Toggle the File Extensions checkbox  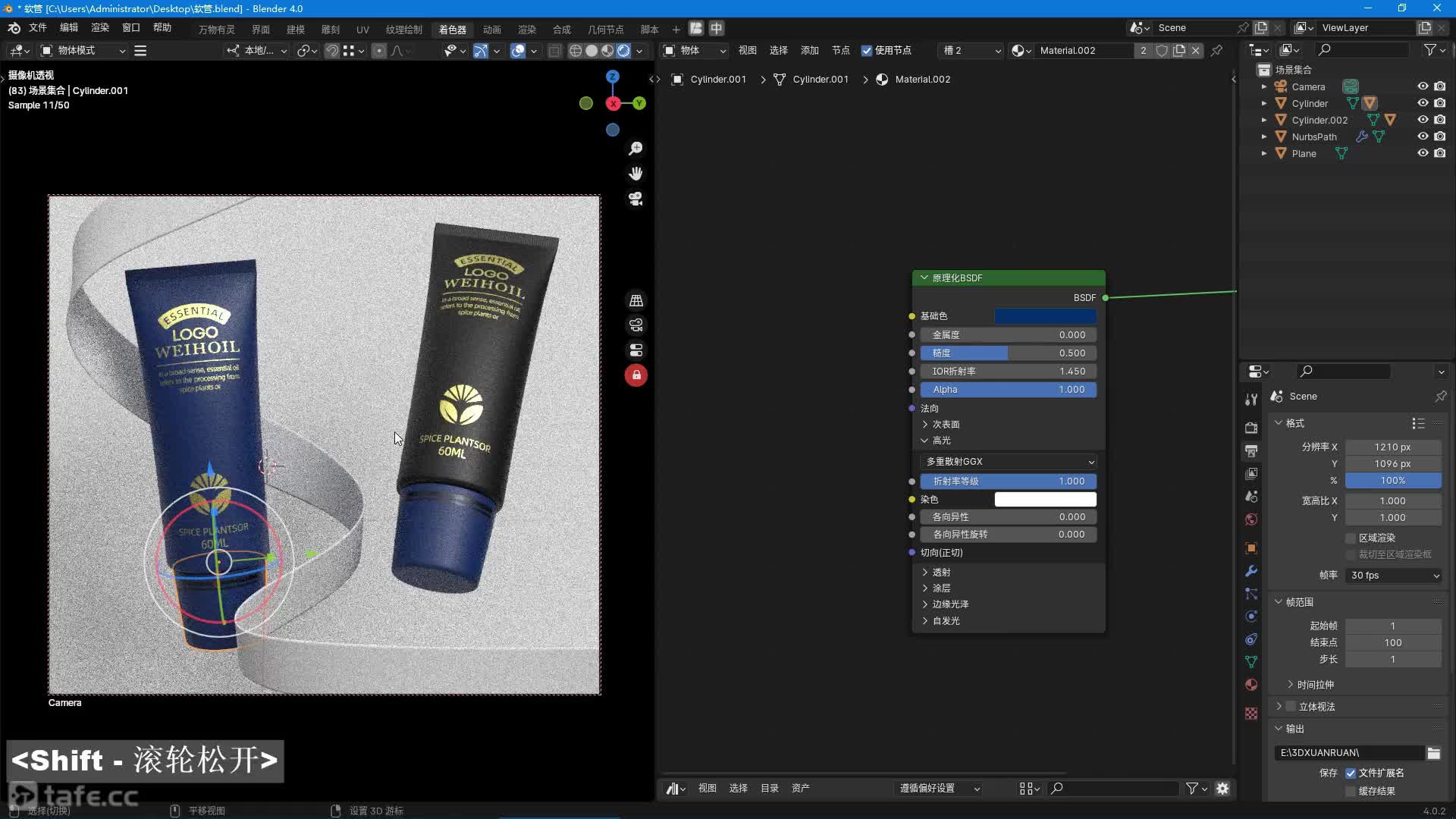(x=1351, y=773)
